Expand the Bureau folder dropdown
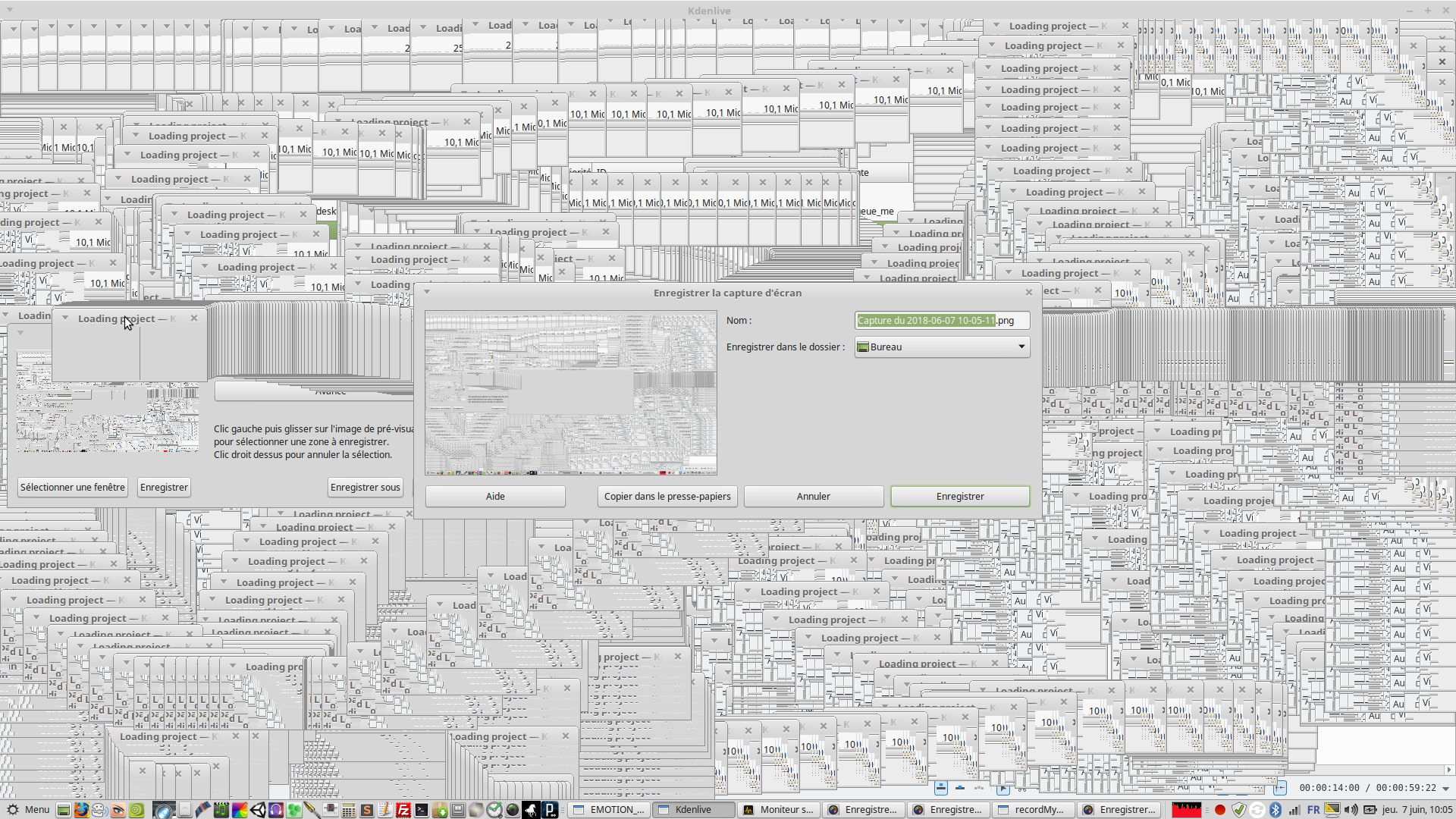Image resolution: width=1456 pixels, height=819 pixels. coord(1021,347)
